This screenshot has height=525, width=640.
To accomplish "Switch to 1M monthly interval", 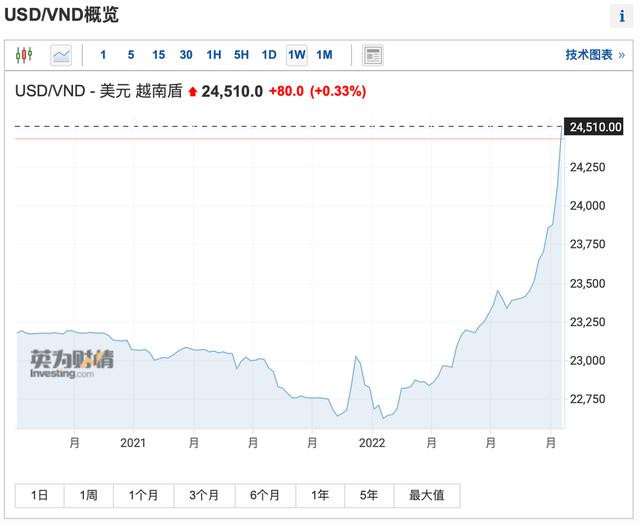I will pos(324,55).
